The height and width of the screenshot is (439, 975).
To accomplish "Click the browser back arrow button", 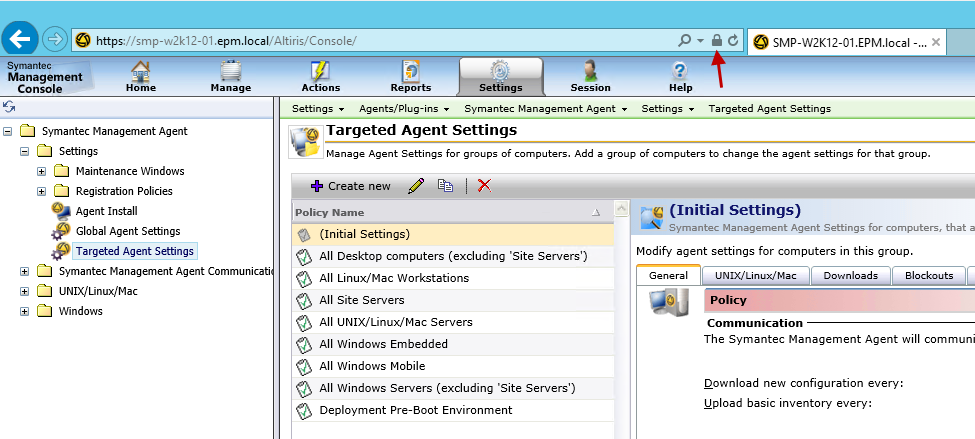I will pos(20,40).
